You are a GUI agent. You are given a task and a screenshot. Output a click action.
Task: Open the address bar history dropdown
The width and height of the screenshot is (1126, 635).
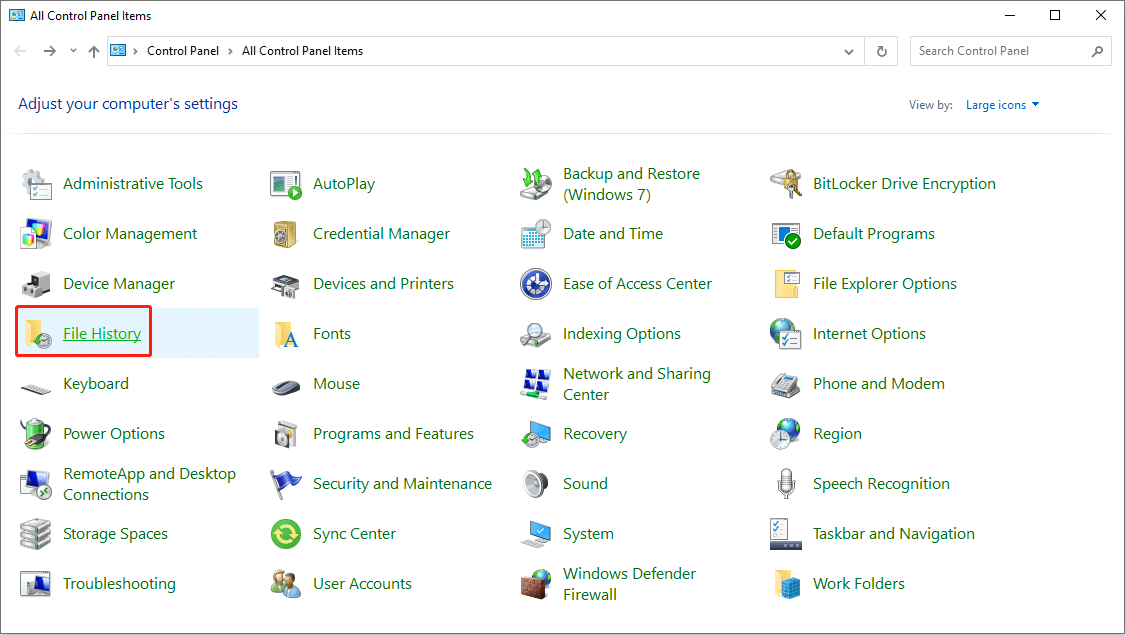click(849, 51)
